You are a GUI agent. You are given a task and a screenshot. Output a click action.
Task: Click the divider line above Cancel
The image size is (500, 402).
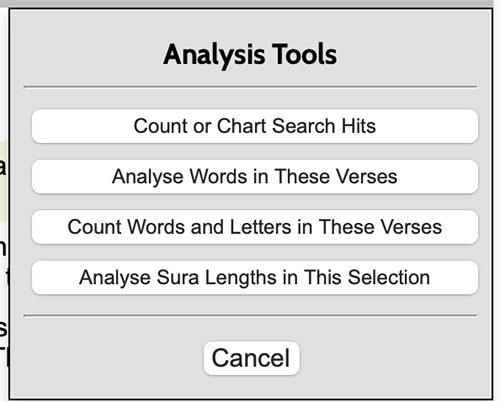[250, 315]
